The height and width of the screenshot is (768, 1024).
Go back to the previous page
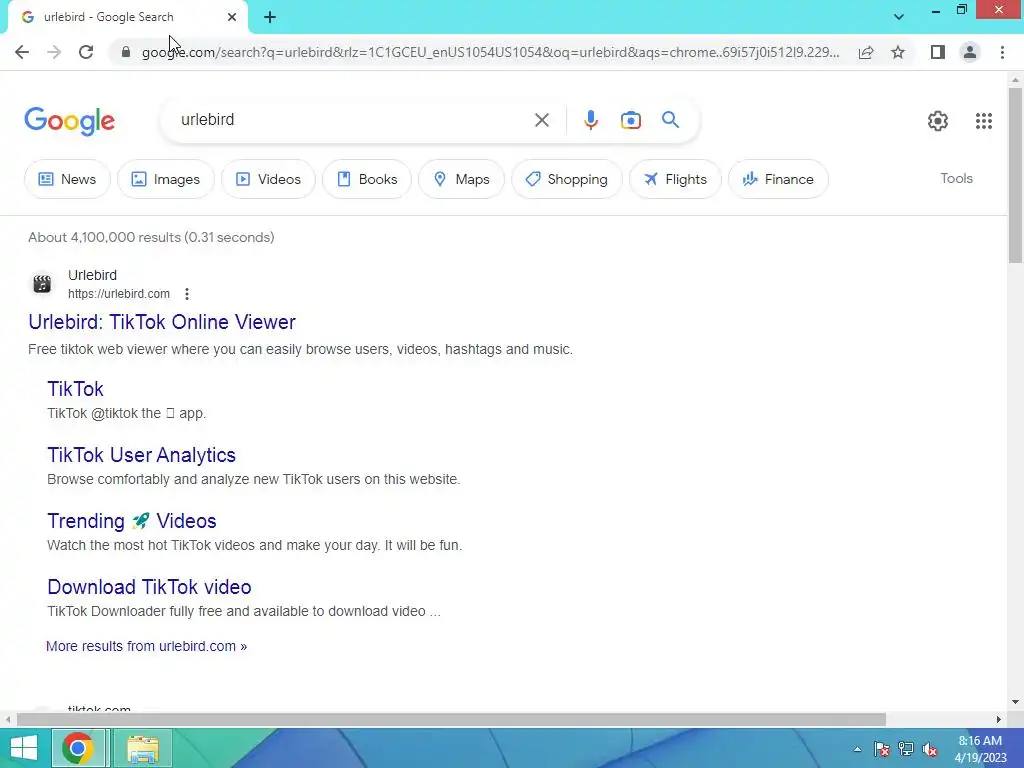coord(22,52)
